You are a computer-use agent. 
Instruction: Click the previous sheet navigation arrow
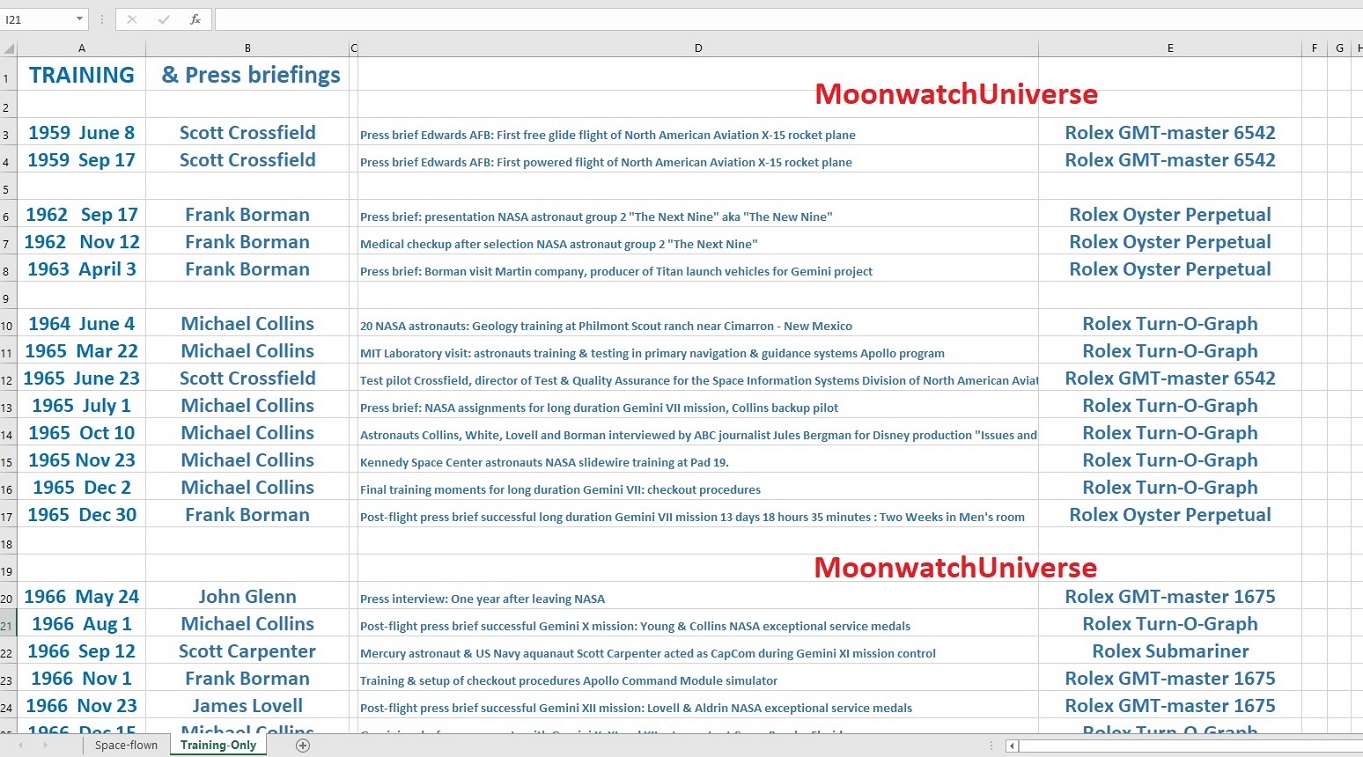(21, 745)
